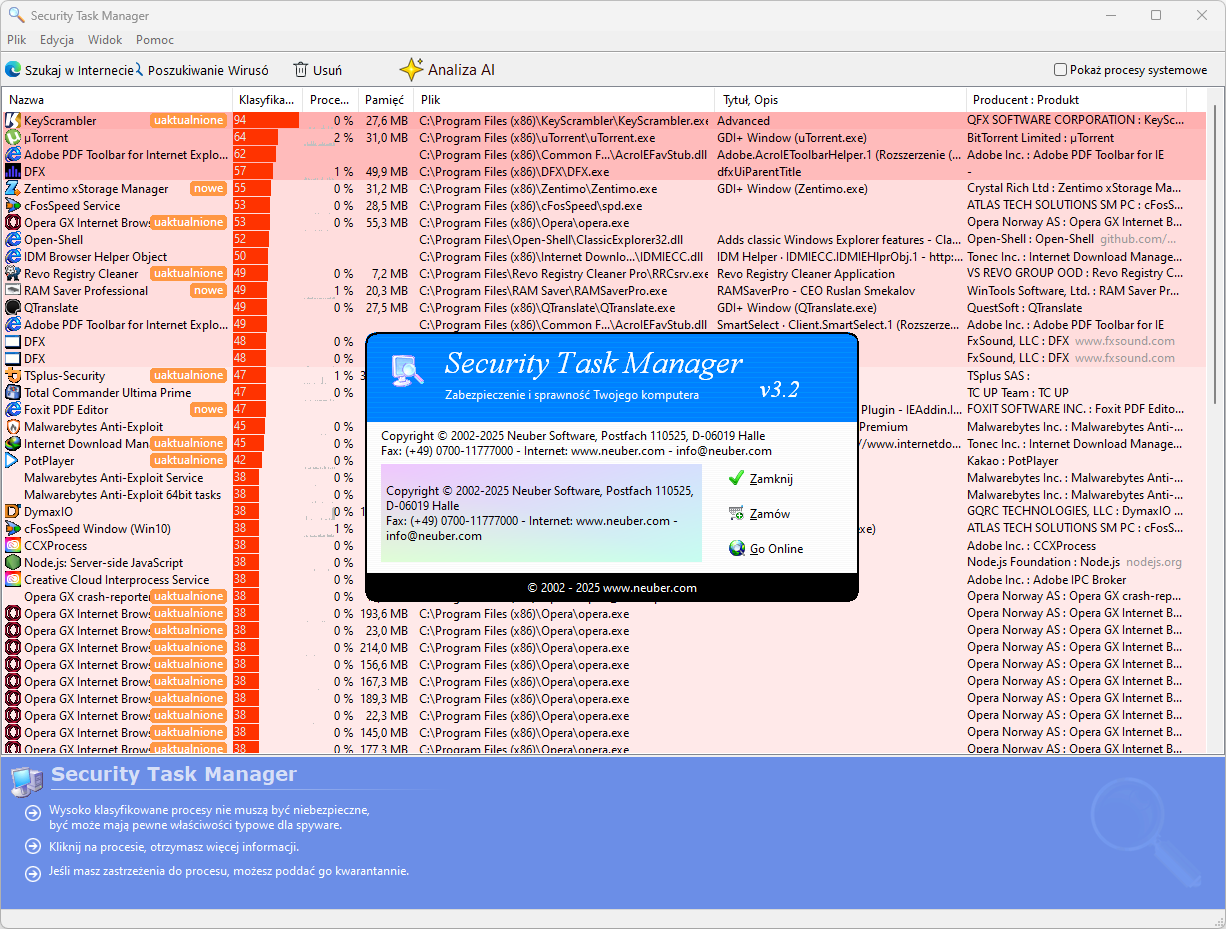Close the about dialog with Zamknij
Image resolution: width=1226 pixels, height=929 pixels.
pyautogui.click(x=762, y=478)
